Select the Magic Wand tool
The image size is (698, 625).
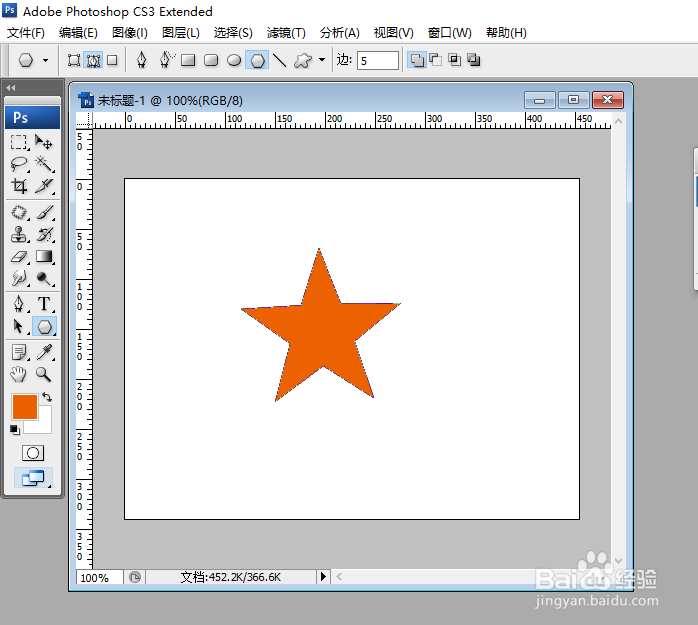(44, 164)
